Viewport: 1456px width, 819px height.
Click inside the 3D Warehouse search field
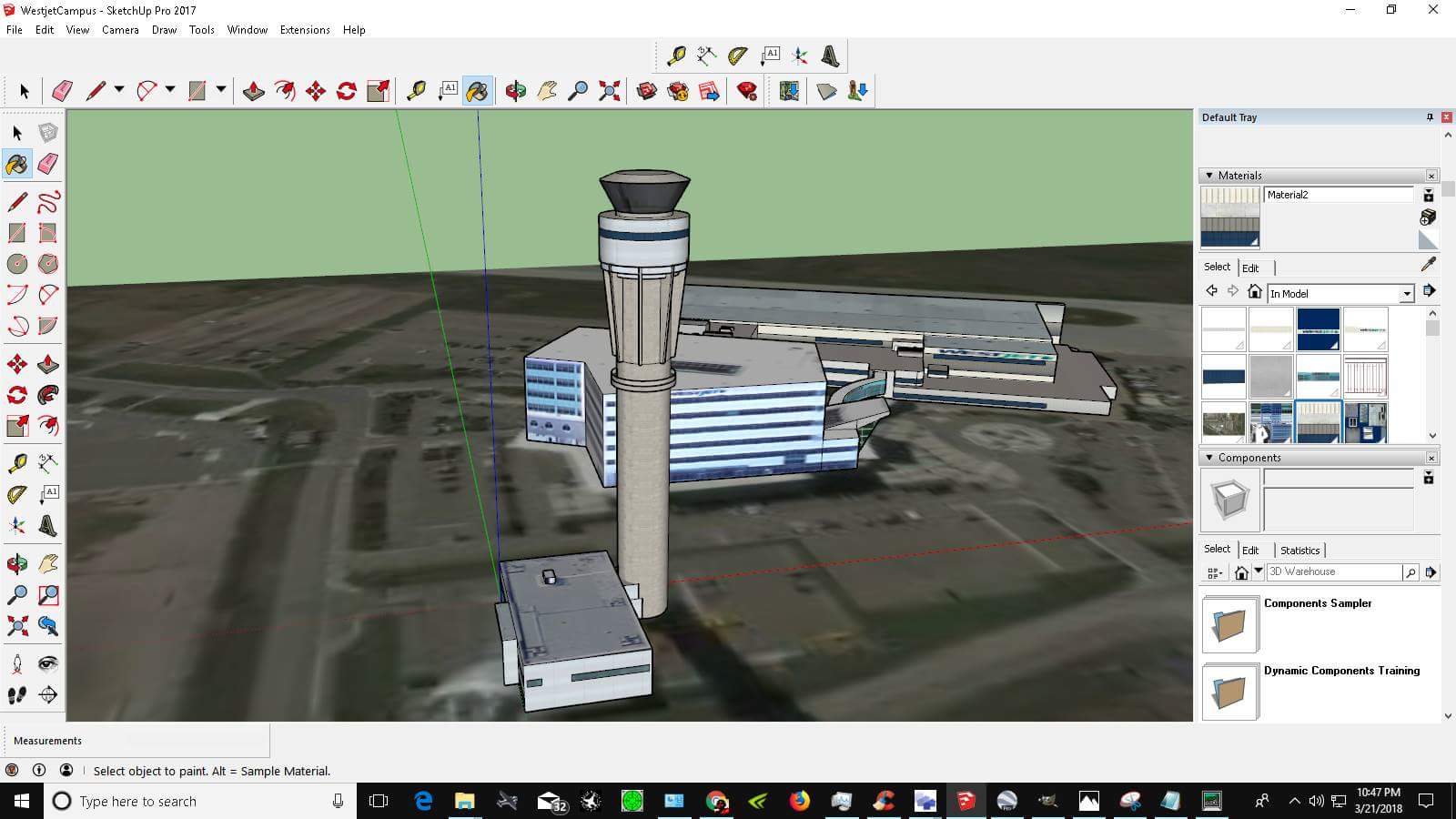tap(1333, 571)
